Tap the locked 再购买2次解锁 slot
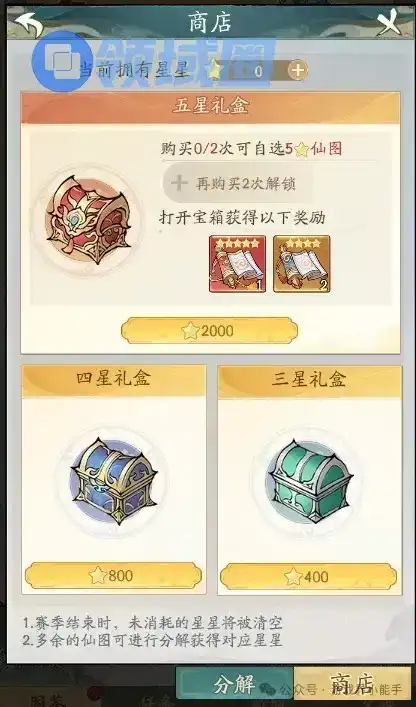Viewport: 416px width, 707px height. pos(238,184)
